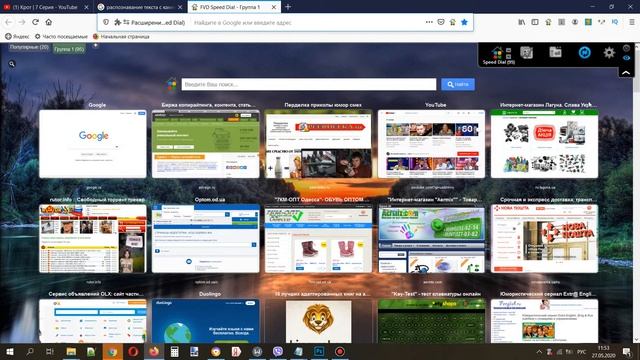Click the blue bookmark star

point(464,22)
